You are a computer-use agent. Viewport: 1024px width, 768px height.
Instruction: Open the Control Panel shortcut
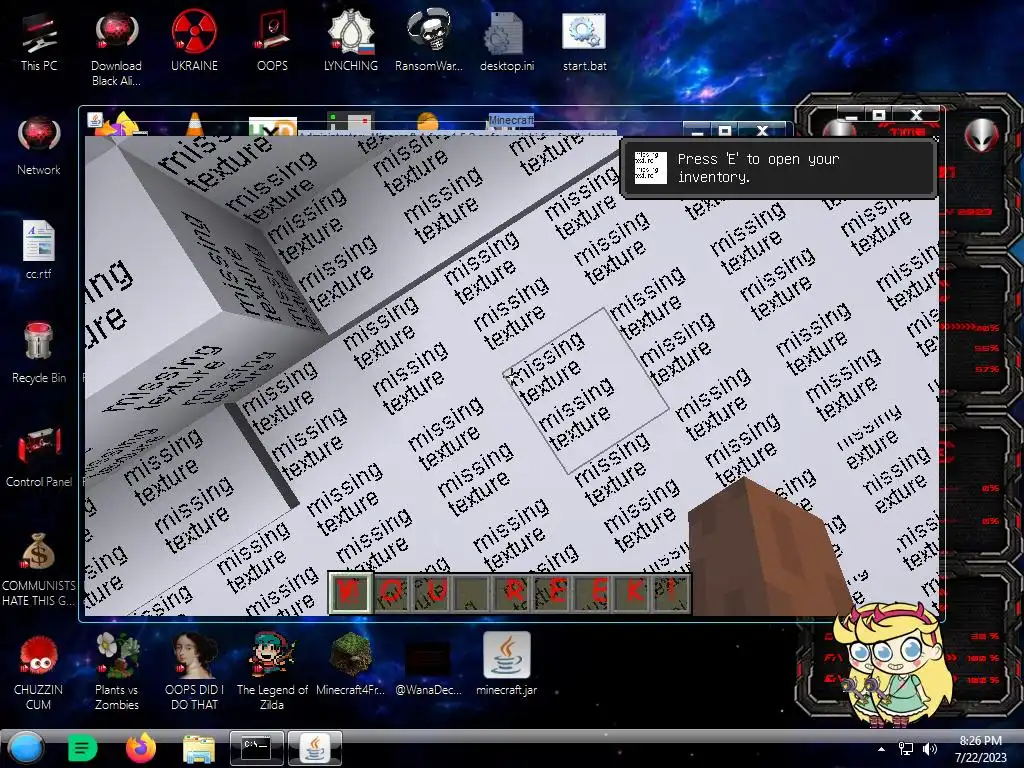[39, 457]
